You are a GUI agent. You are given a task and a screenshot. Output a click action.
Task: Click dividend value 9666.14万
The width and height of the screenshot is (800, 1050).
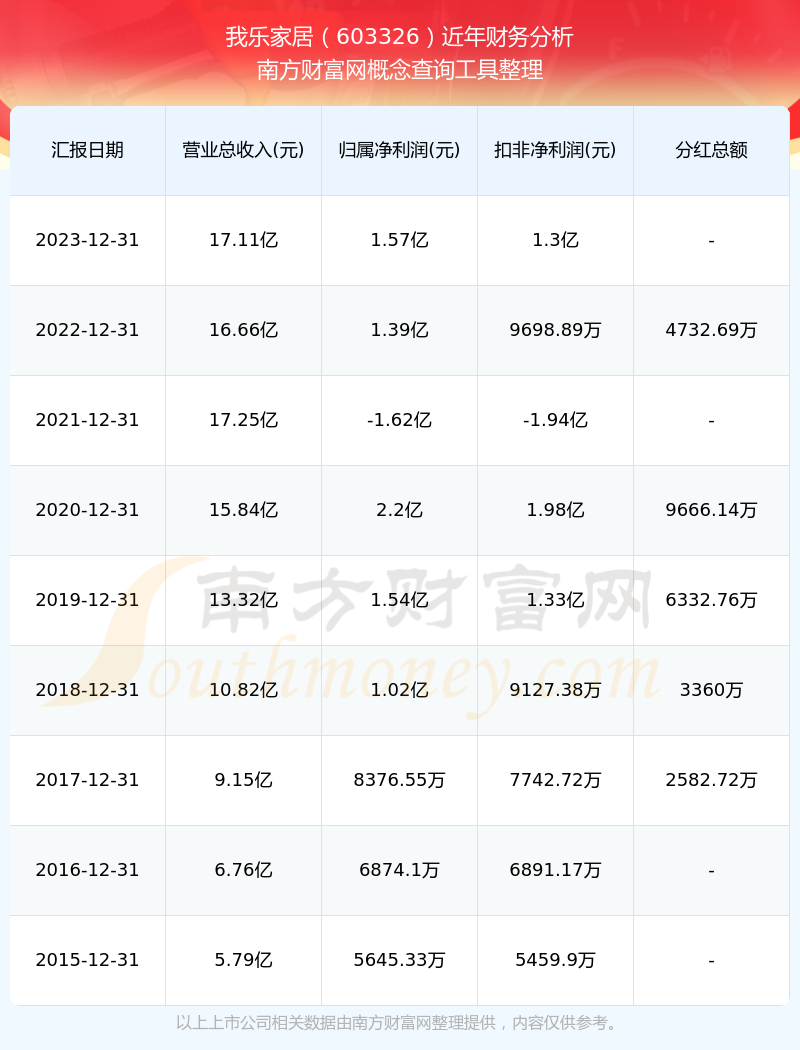[712, 510]
